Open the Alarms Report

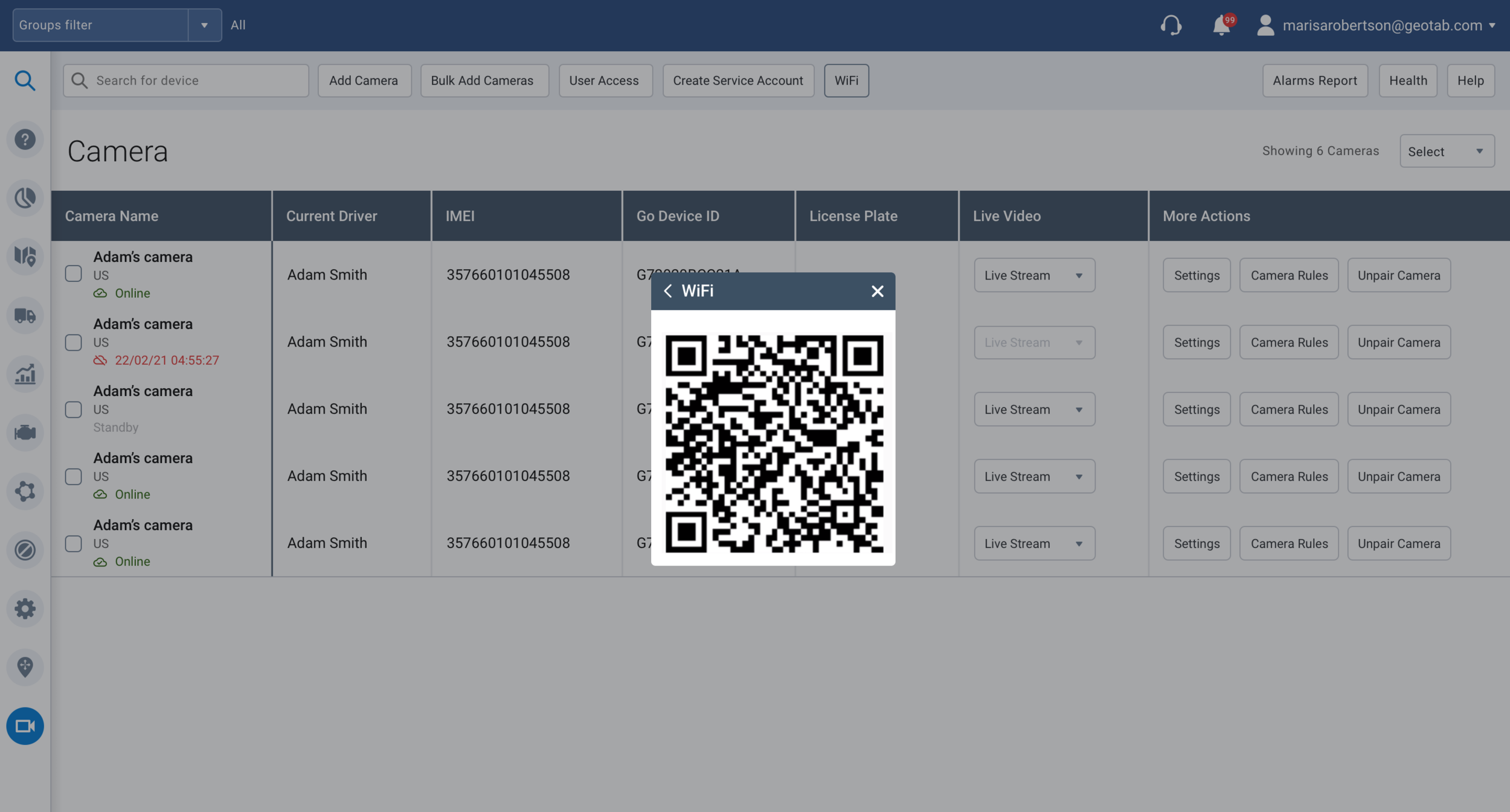tap(1314, 80)
